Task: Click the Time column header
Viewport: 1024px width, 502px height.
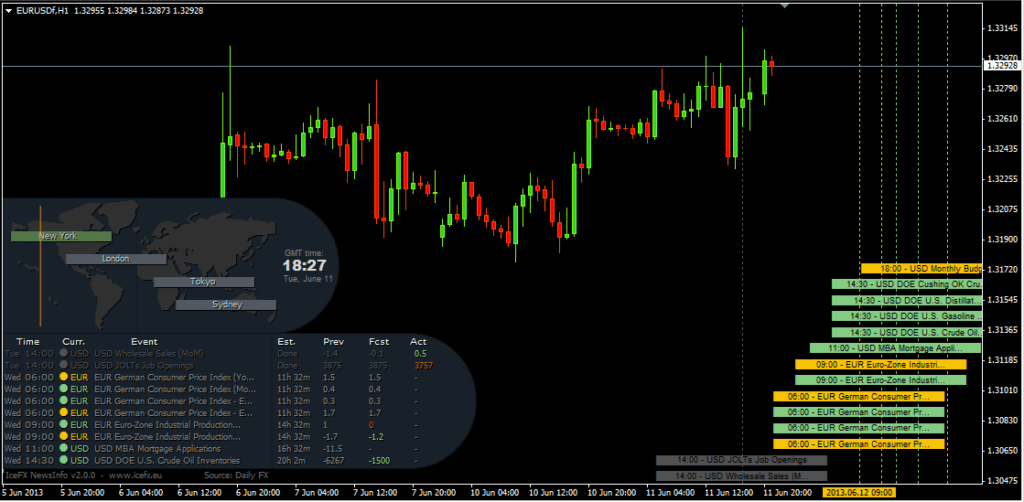Action: [x=27, y=341]
